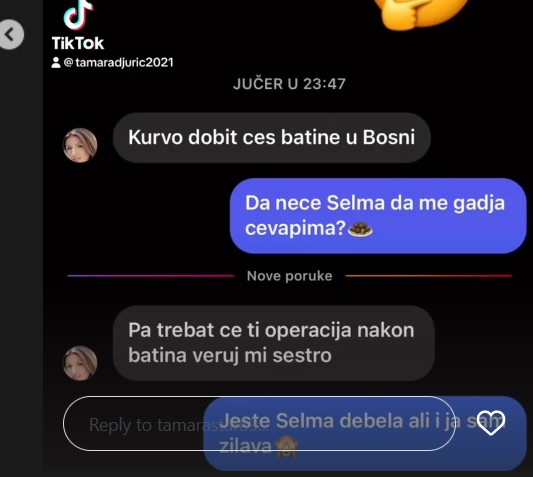The height and width of the screenshot is (477, 533).
Task: Click the TikTok music note logo
Action: pyautogui.click(x=78, y=15)
